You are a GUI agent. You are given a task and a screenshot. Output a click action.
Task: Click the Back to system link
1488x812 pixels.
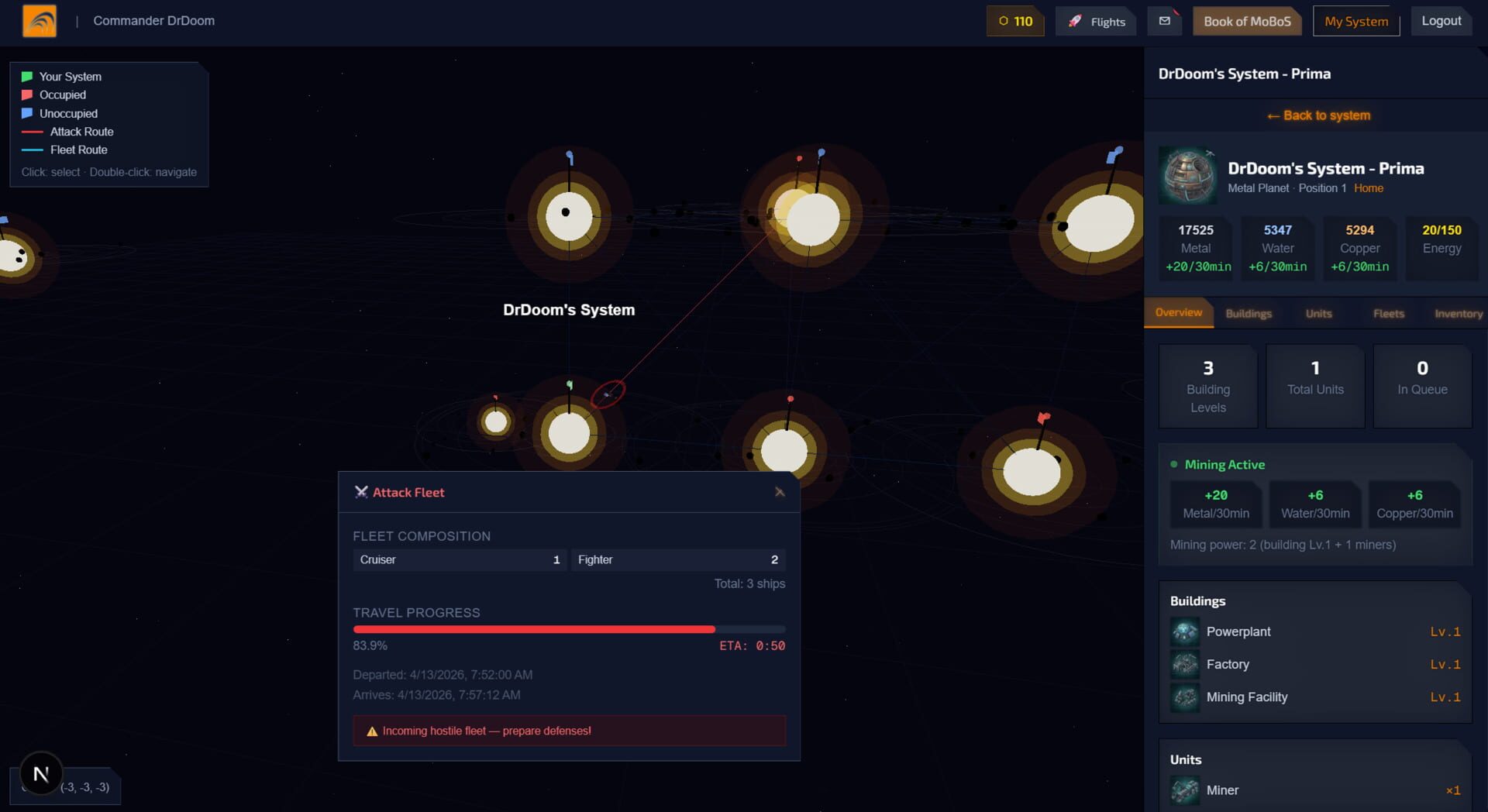pyautogui.click(x=1318, y=115)
